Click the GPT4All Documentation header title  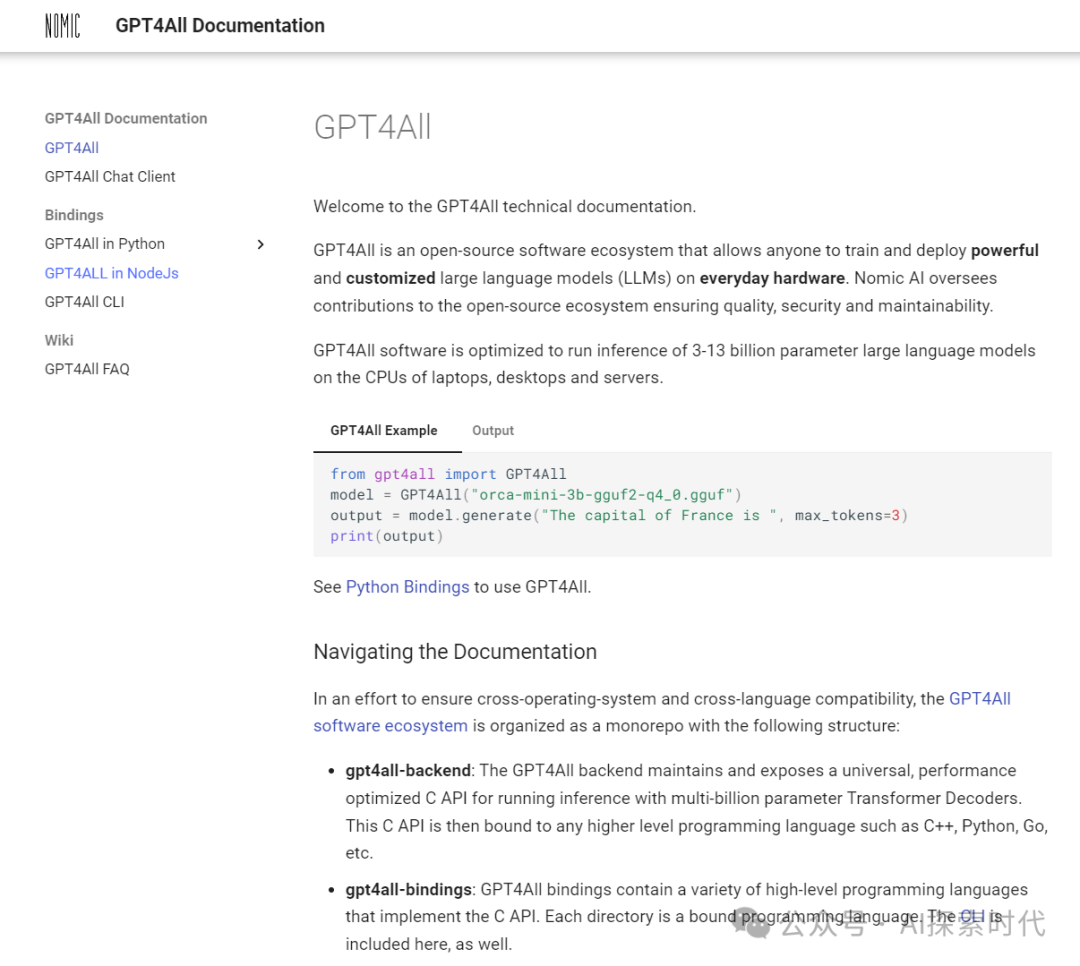tap(220, 26)
